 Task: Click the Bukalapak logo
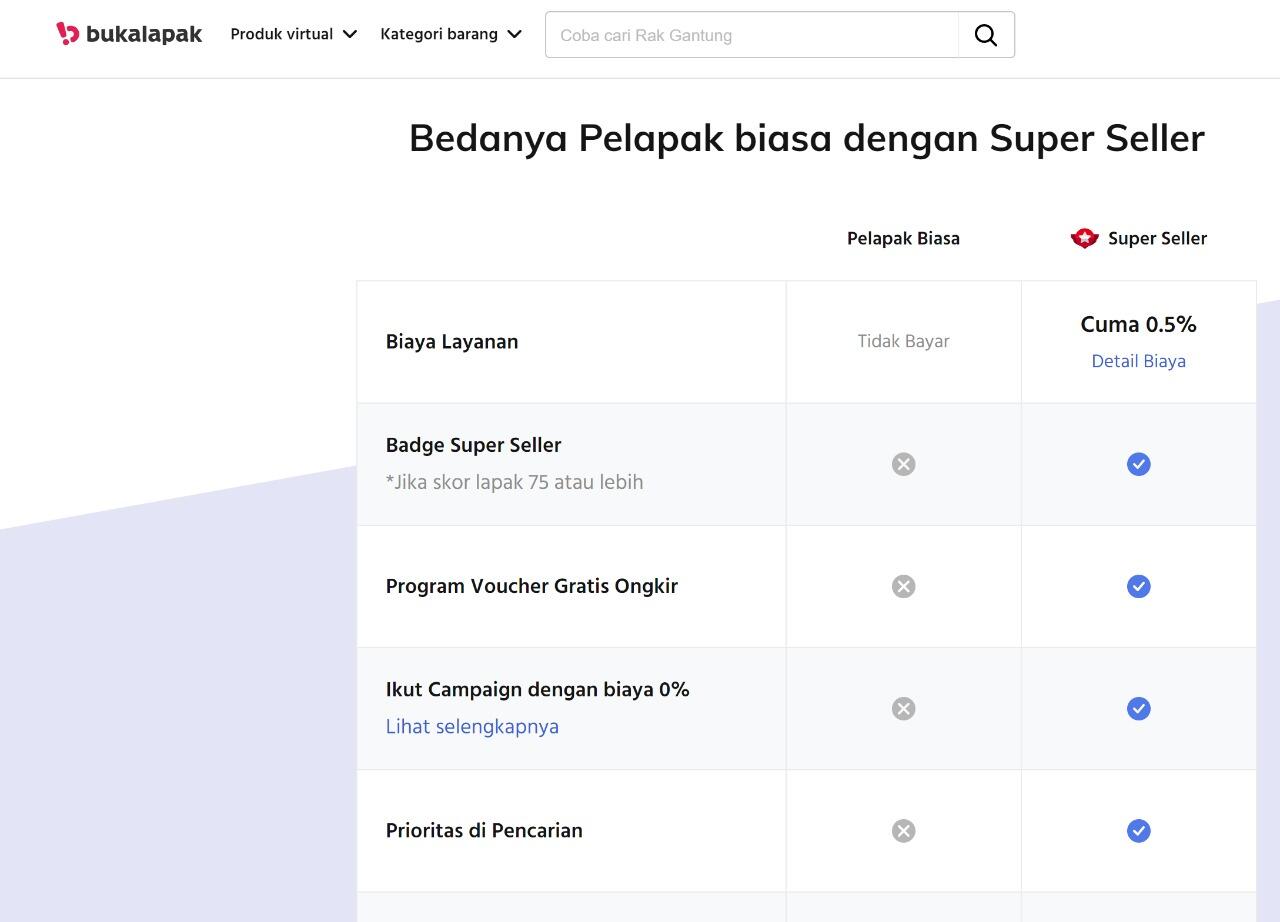pos(129,34)
